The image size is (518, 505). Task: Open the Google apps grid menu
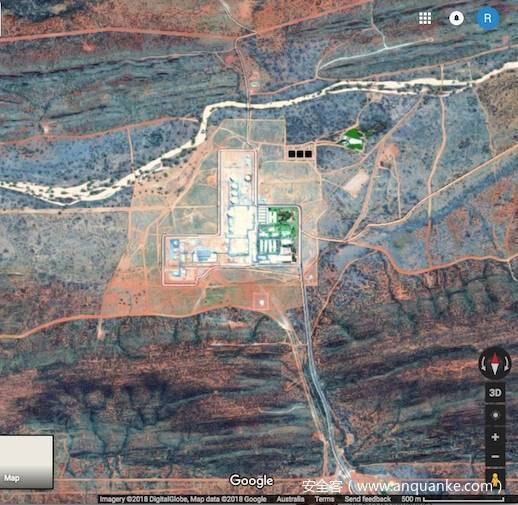[x=425, y=18]
